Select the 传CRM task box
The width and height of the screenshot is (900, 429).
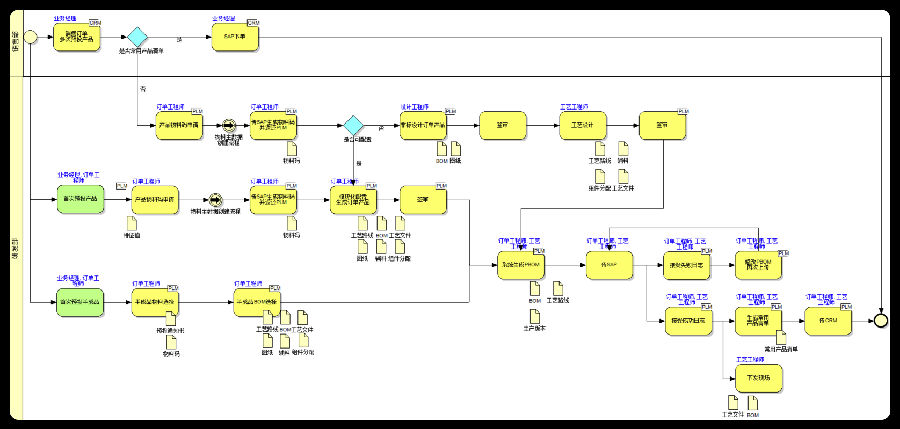pos(828,321)
